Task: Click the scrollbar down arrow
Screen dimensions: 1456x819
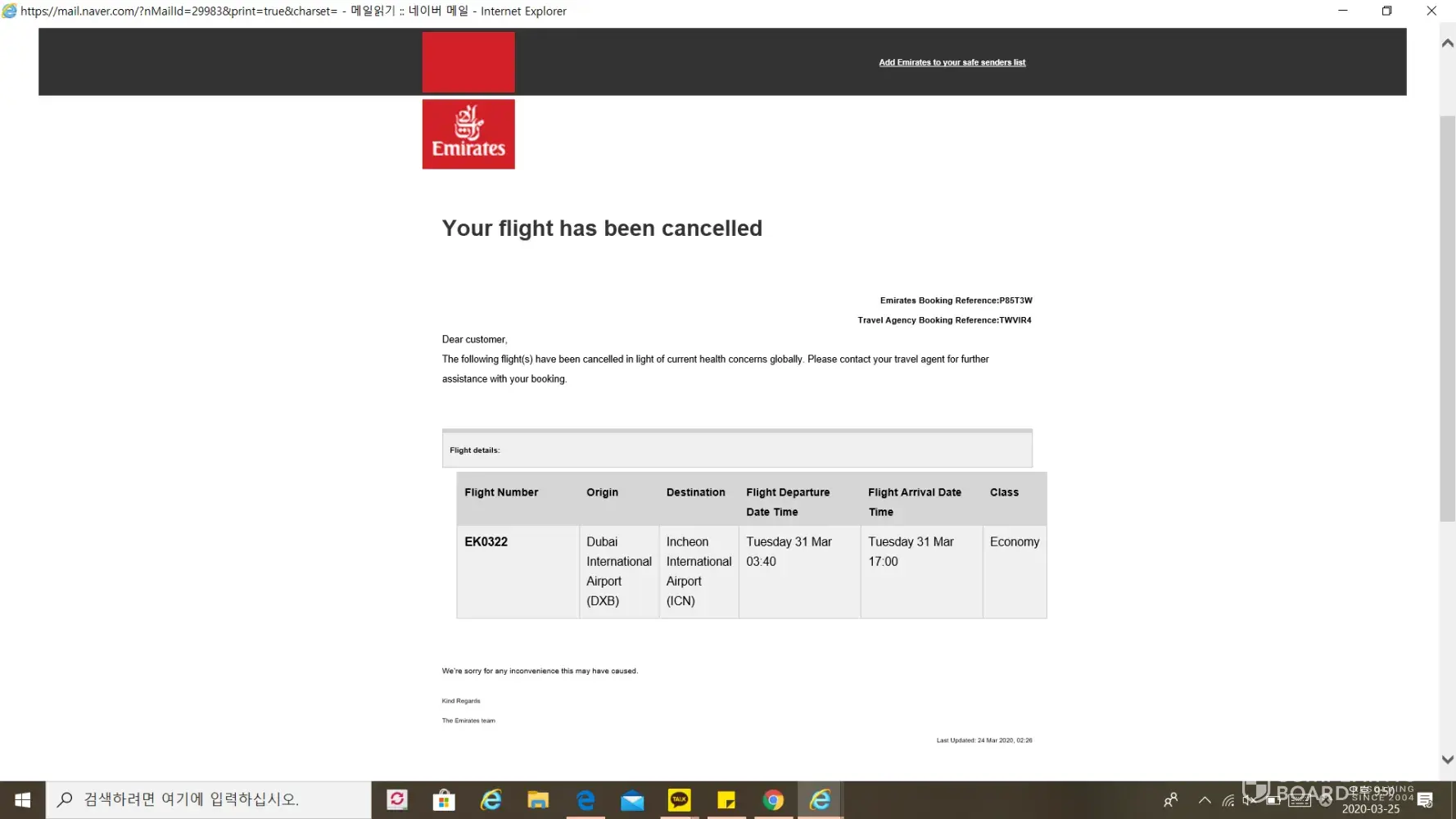Action: (1448, 759)
